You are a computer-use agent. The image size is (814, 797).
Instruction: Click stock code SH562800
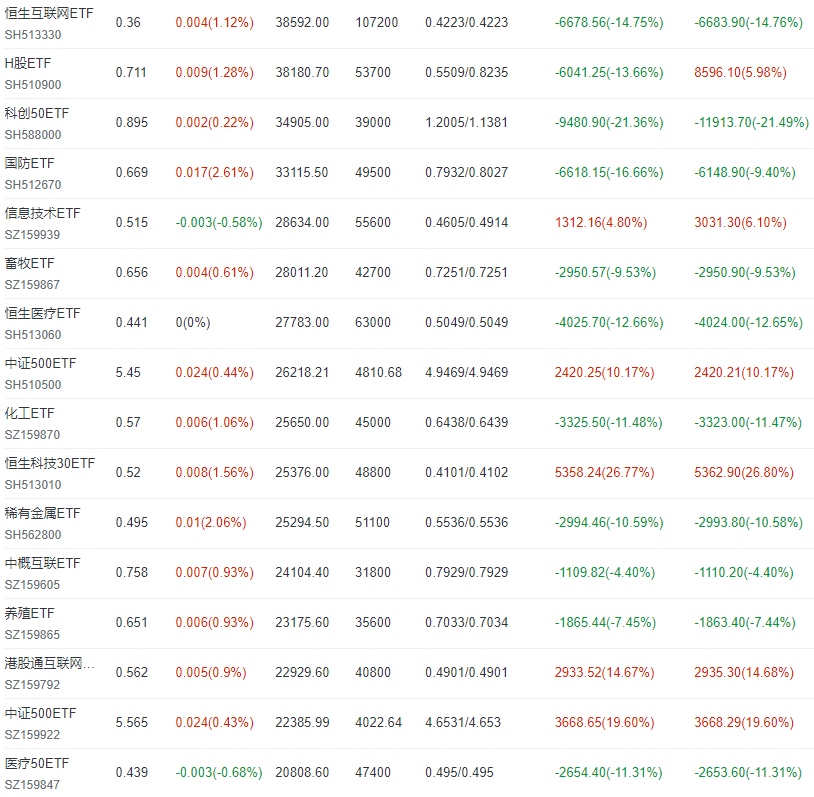tap(33, 535)
